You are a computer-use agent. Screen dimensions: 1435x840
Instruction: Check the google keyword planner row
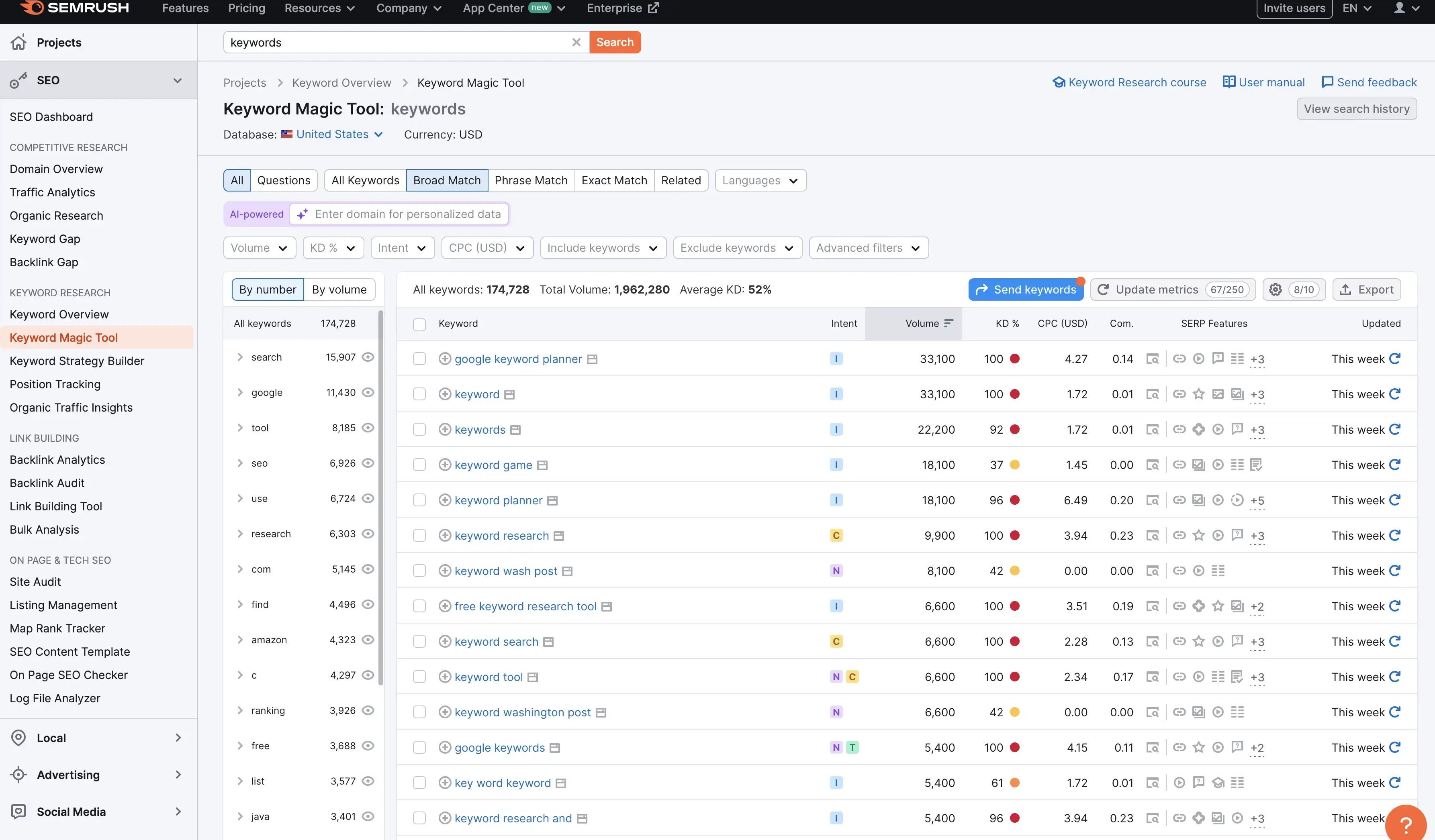coord(420,359)
